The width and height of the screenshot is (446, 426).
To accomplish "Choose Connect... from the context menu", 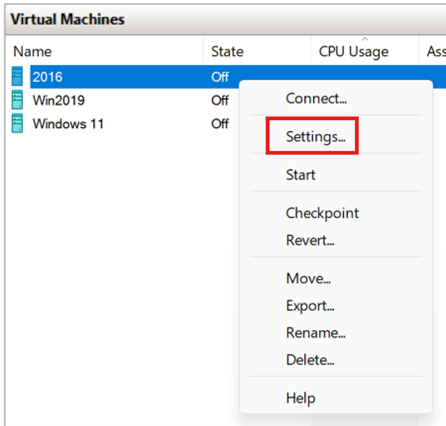I will point(316,98).
